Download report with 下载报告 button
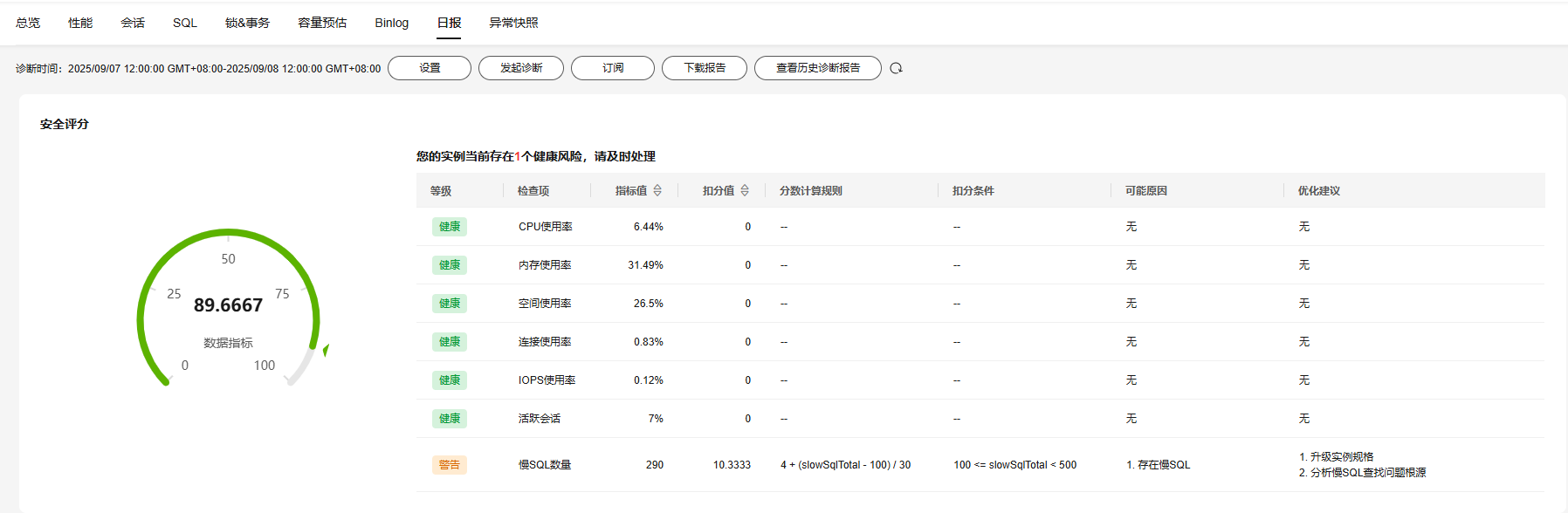The width and height of the screenshot is (1568, 513). click(705, 68)
